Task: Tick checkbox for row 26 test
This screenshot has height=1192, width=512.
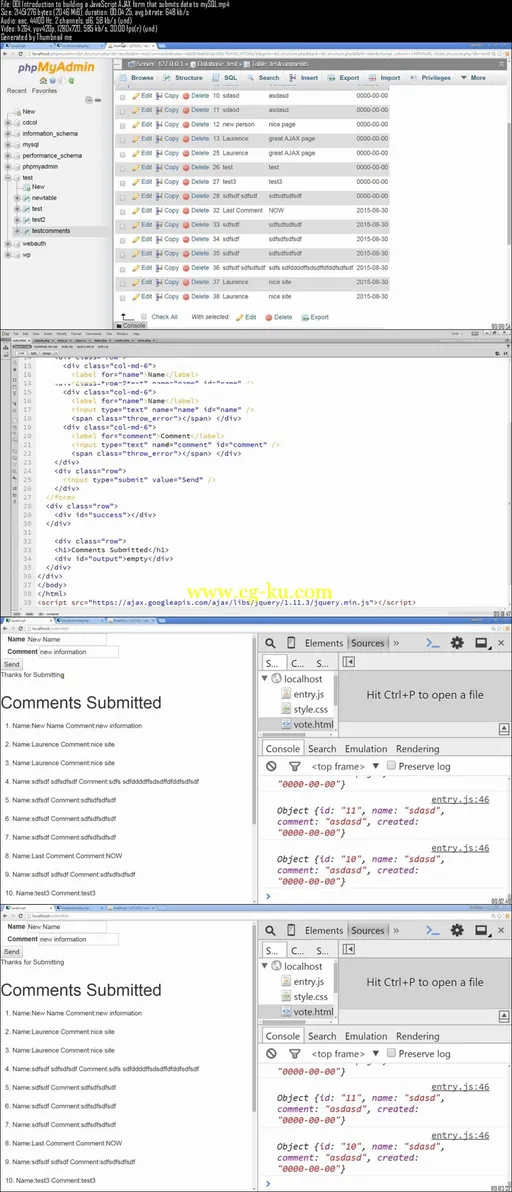Action: [123, 167]
